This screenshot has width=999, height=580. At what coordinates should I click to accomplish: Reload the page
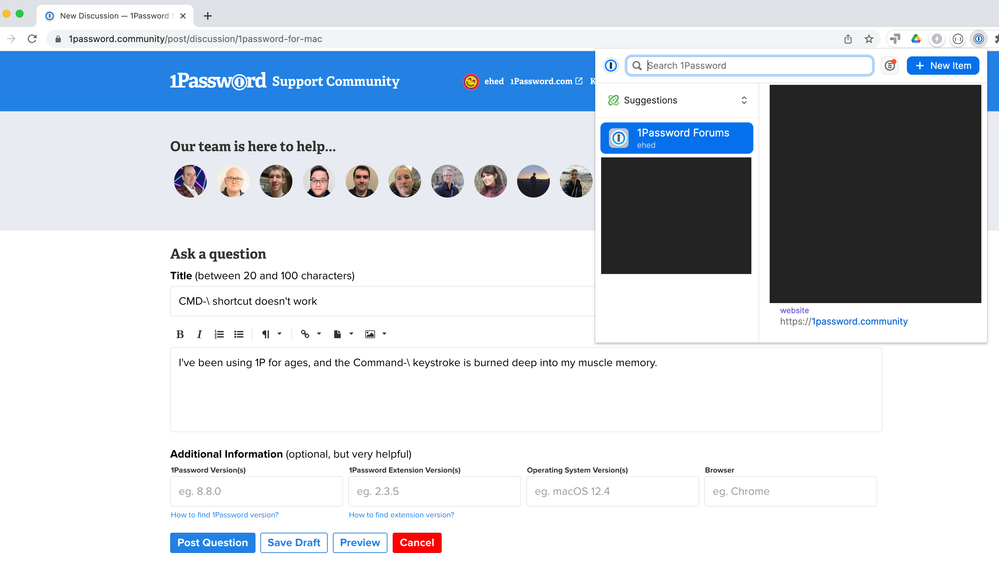32,39
